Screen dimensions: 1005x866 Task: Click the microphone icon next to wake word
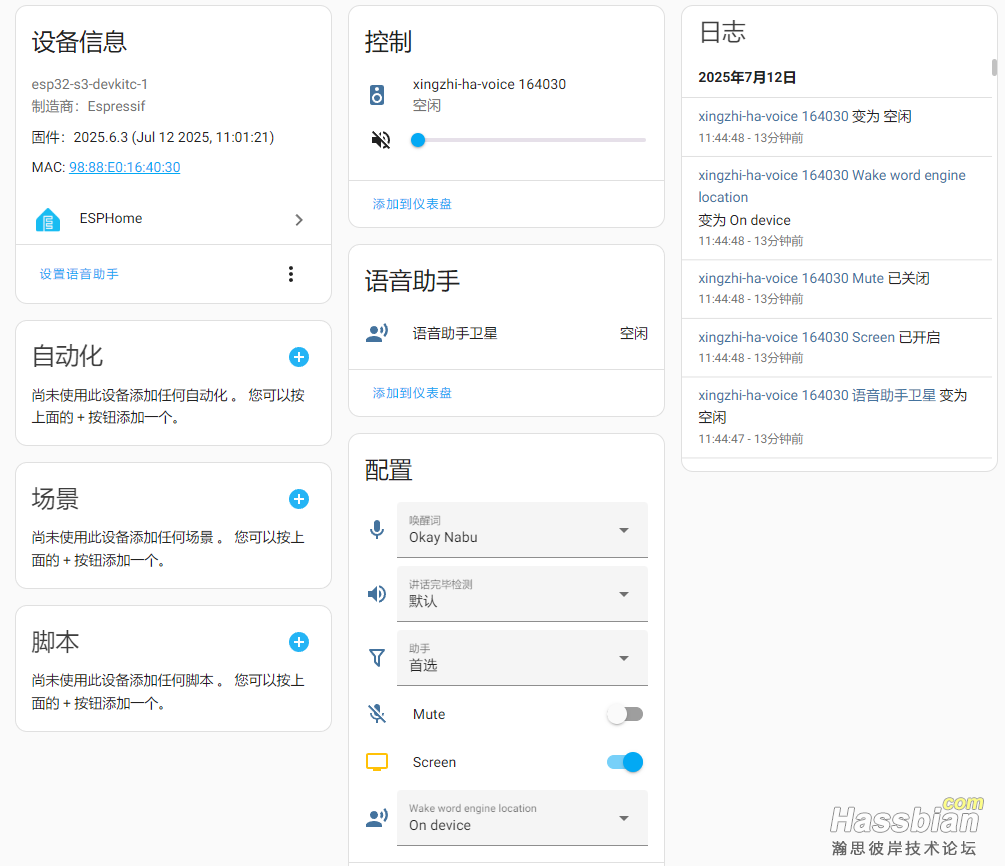coord(377,530)
